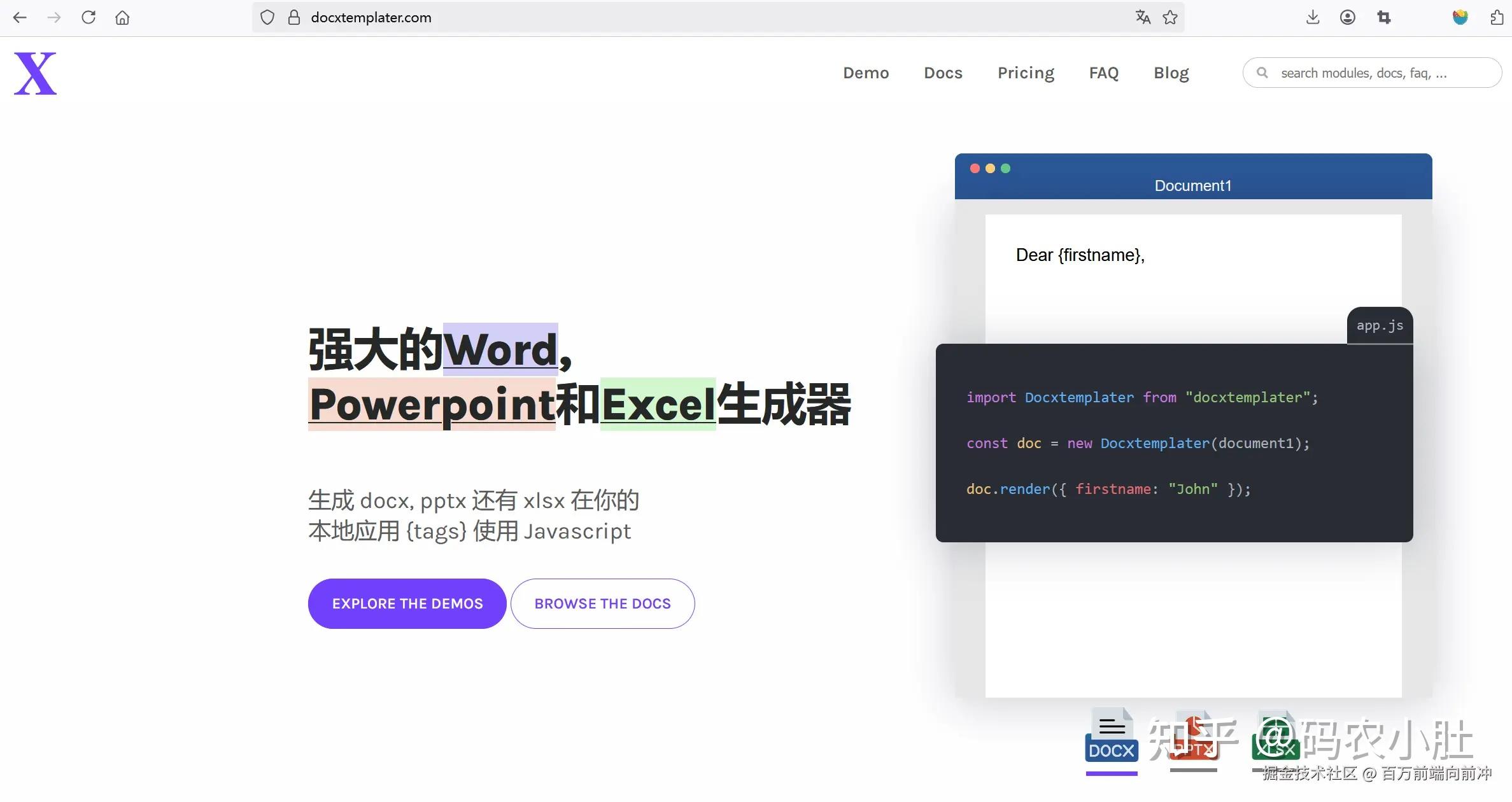1512x802 pixels.
Task: Toggle the tracking protection shield
Action: pyautogui.click(x=267, y=17)
